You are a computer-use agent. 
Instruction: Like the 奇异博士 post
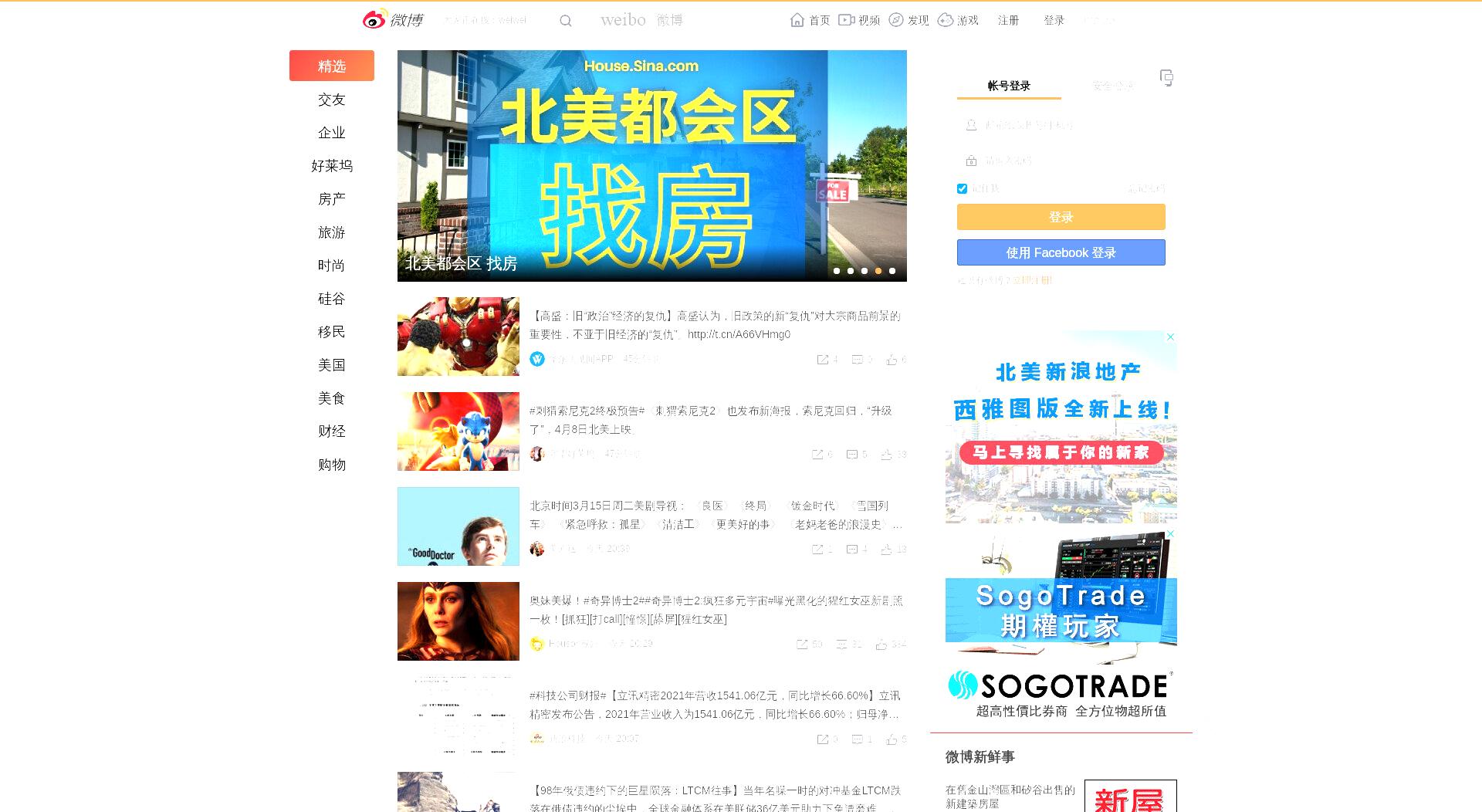click(x=881, y=645)
